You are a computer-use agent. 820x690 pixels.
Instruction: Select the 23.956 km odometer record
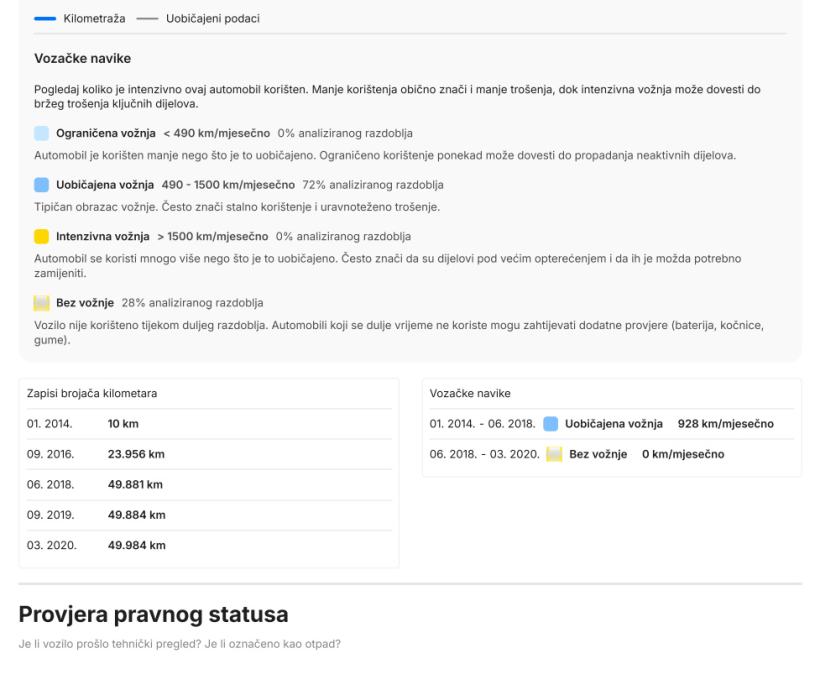136,454
